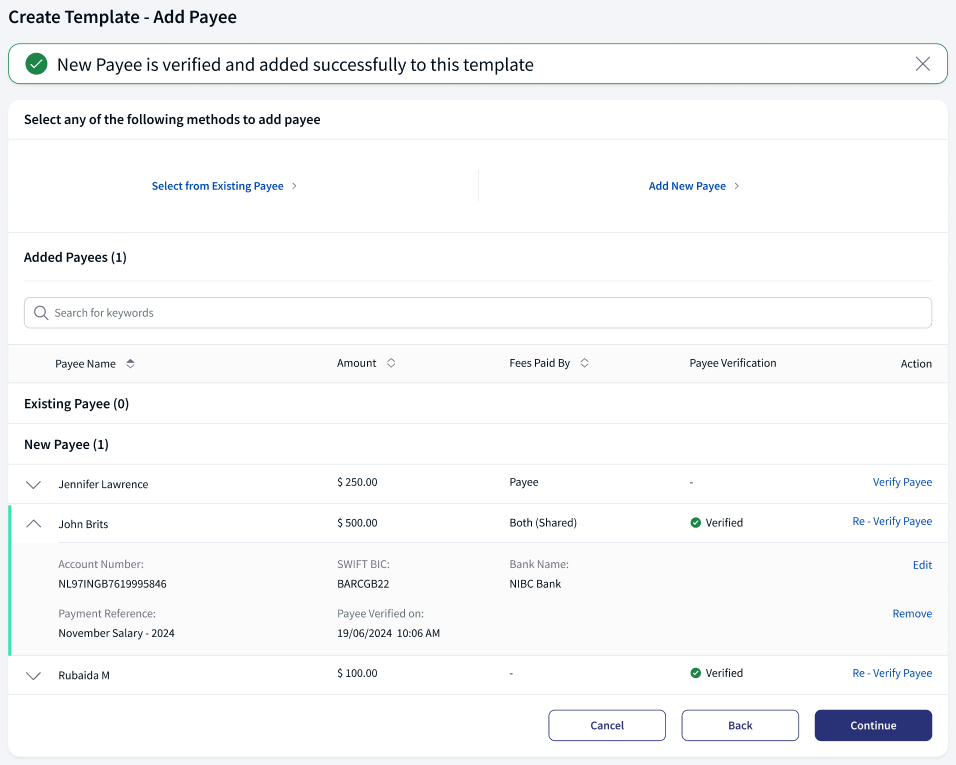The width and height of the screenshot is (956, 765).
Task: Click the chevron beside Select from Existing Payee
Action: coord(294,186)
